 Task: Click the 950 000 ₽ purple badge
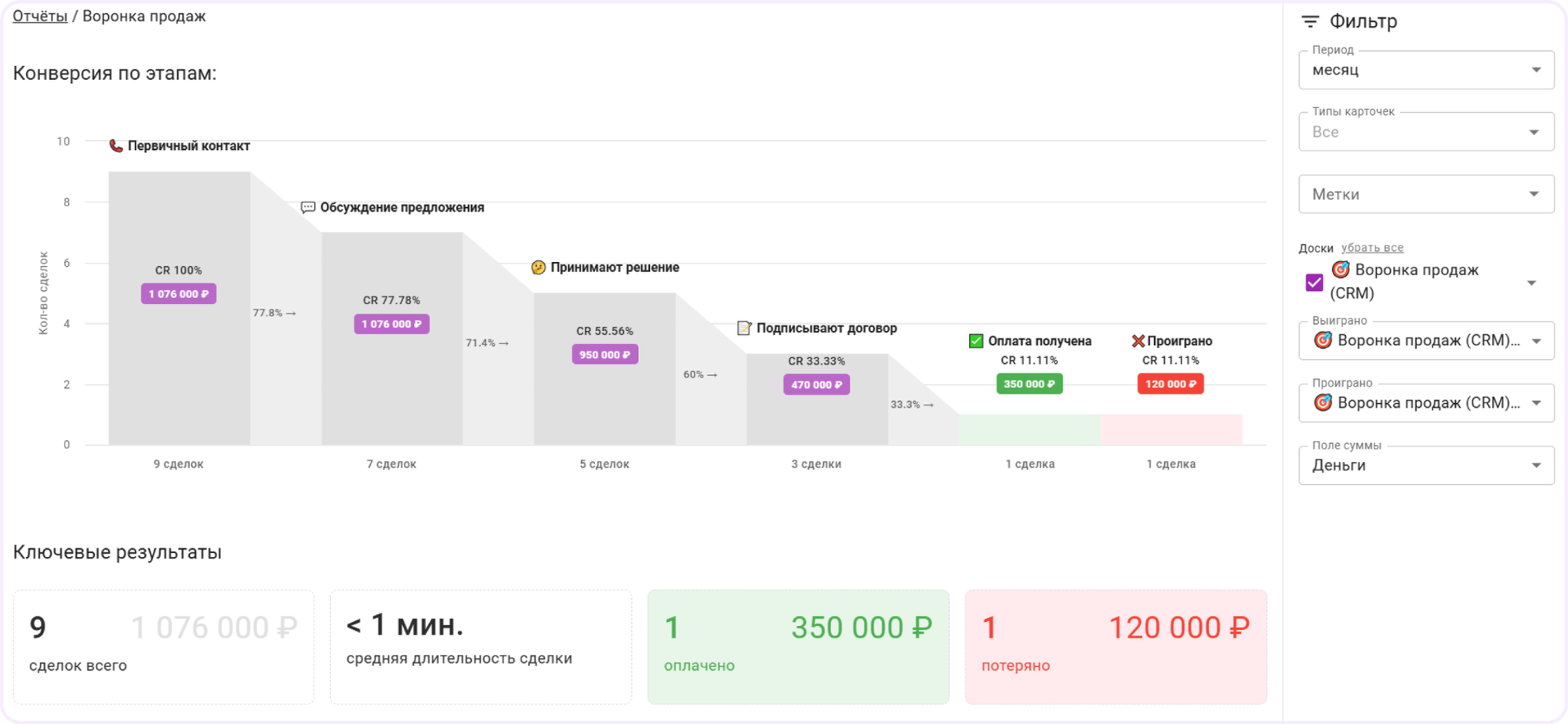coord(604,355)
